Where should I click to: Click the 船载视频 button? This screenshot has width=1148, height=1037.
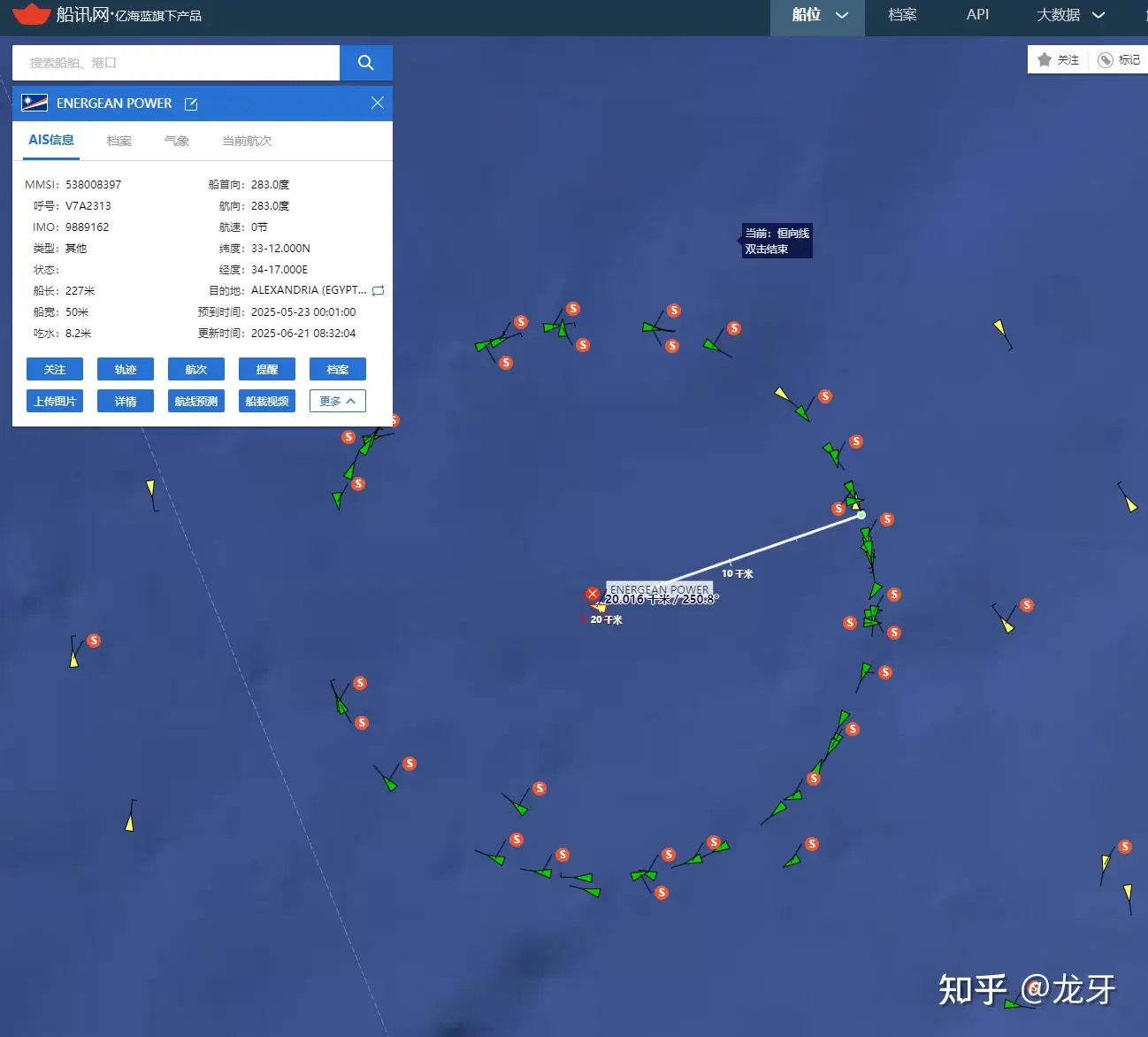tap(267, 401)
